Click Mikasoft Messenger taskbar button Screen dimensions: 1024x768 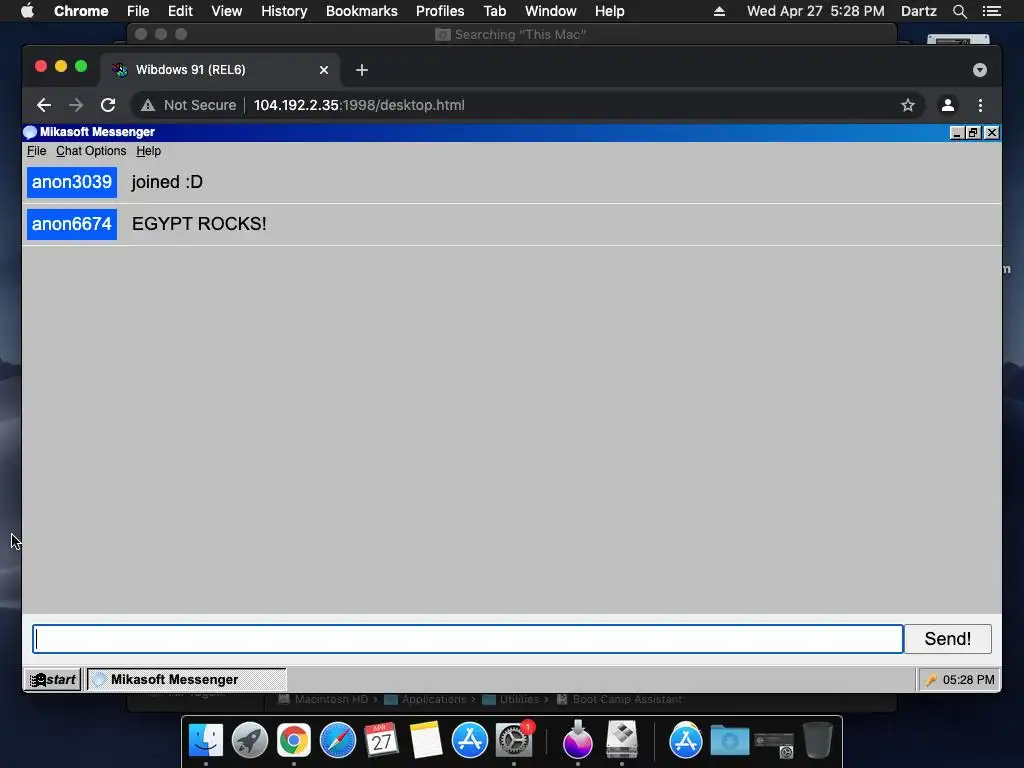click(187, 680)
